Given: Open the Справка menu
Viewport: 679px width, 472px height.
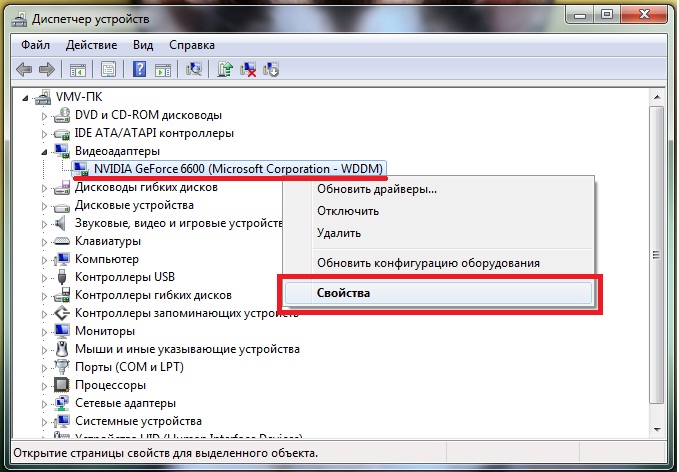Looking at the screenshot, I should tap(192, 45).
